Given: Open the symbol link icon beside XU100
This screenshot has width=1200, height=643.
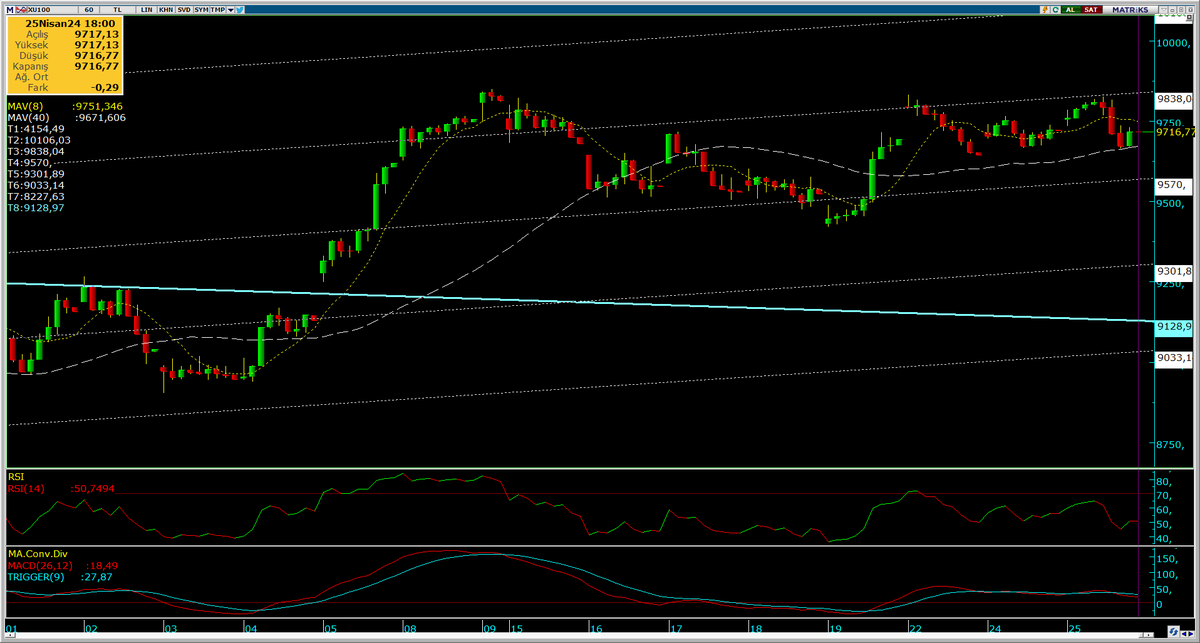Looking at the screenshot, I should [x=21, y=10].
